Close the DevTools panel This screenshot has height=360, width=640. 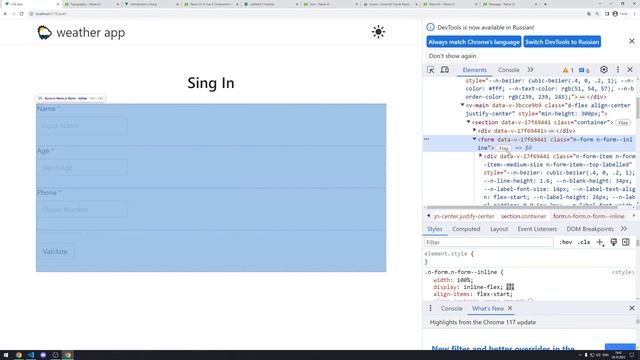(x=630, y=70)
